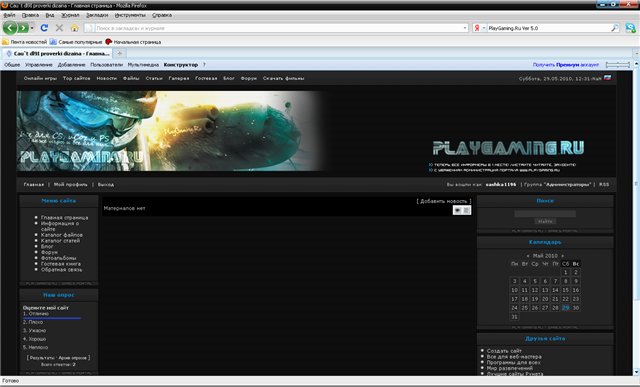Screen dimensions: 640x387
Task: Open Каталог файлов in site menu
Action: pyautogui.click(x=62, y=235)
